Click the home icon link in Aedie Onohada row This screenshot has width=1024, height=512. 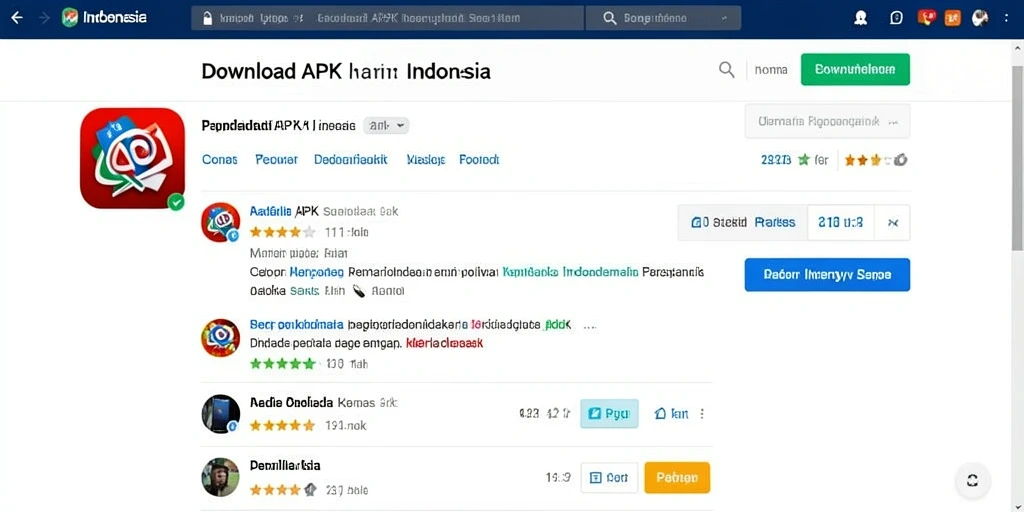pyautogui.click(x=671, y=413)
